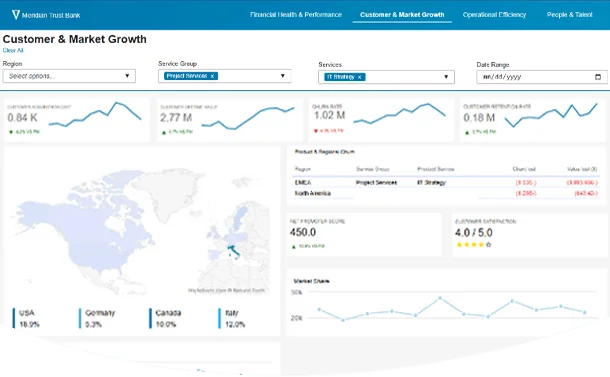Open the Date Range calendar picker icon
Image resolution: width=610 pixels, height=377 pixels.
(598, 77)
